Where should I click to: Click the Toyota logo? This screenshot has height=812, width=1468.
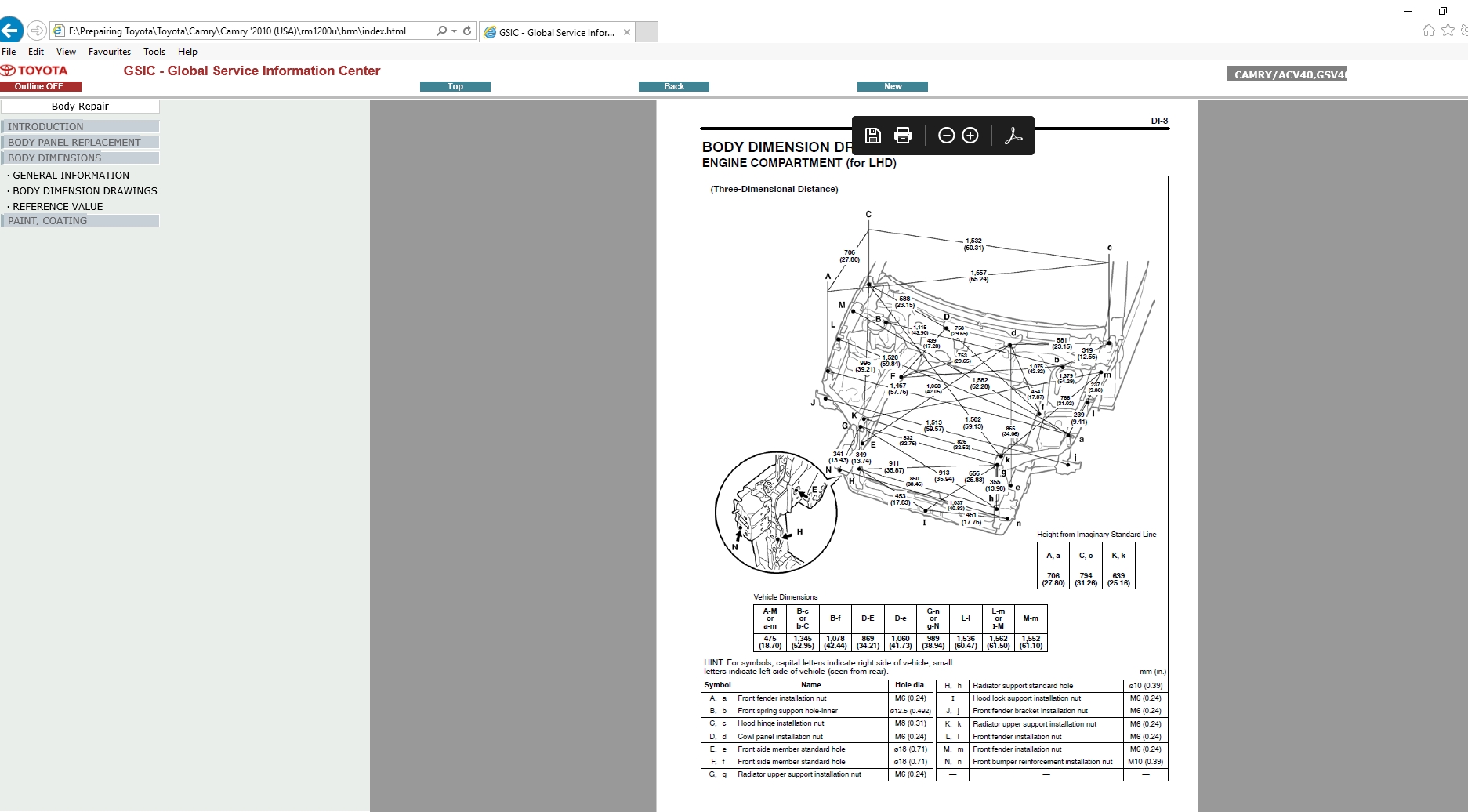(x=34, y=71)
